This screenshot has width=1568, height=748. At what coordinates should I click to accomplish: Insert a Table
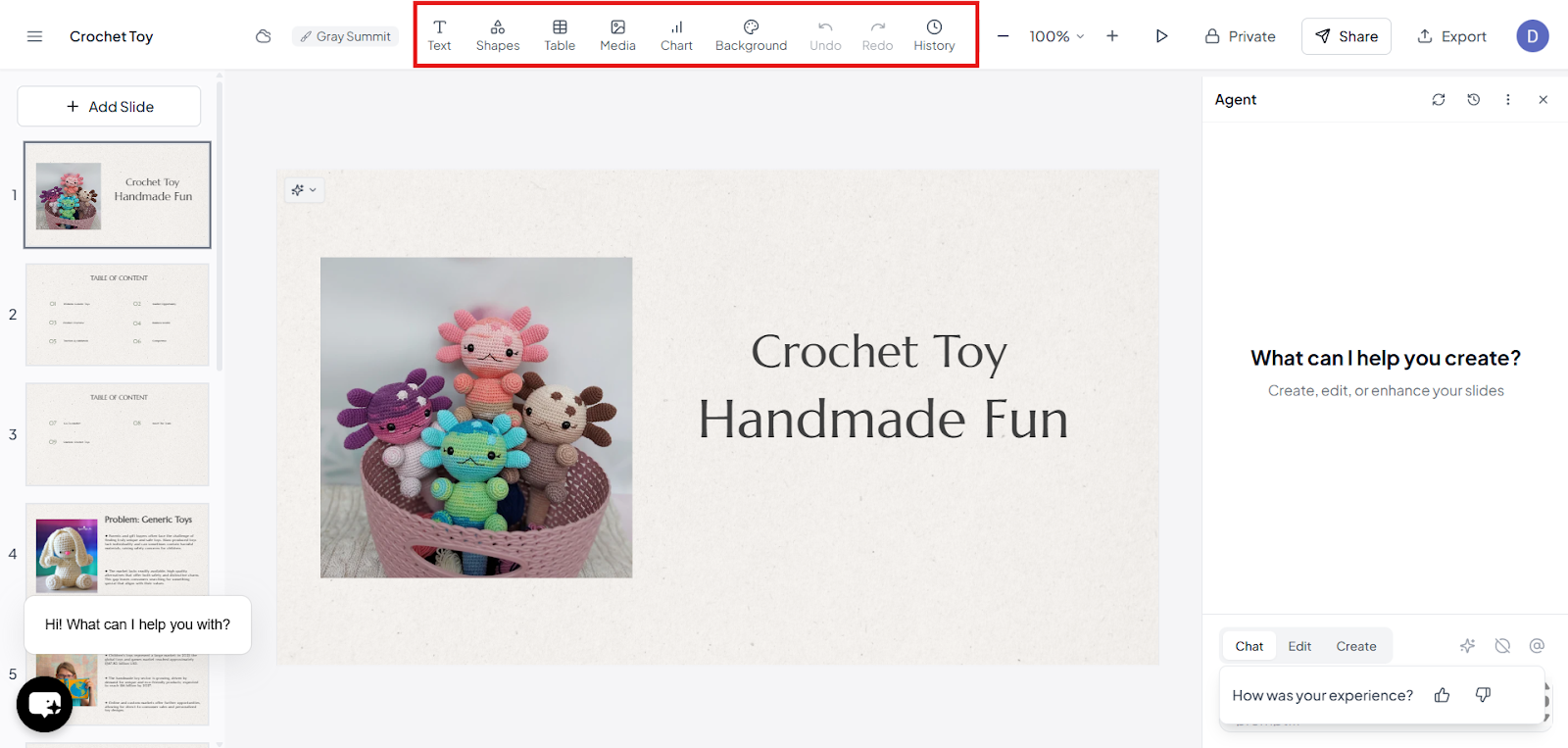(560, 35)
